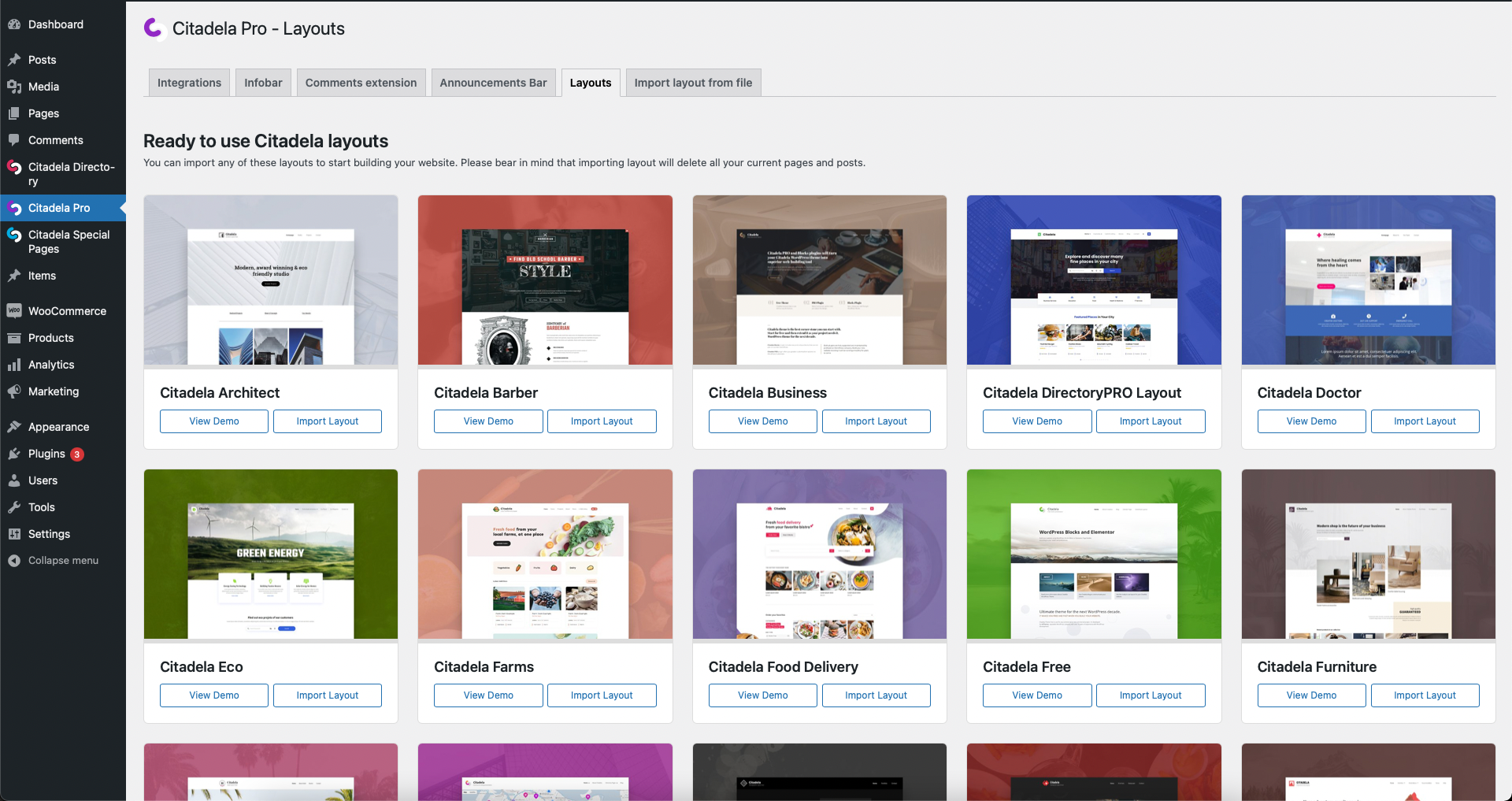
Task: View Demo of Citadela DirectoryPRO Layout
Action: tap(1037, 421)
